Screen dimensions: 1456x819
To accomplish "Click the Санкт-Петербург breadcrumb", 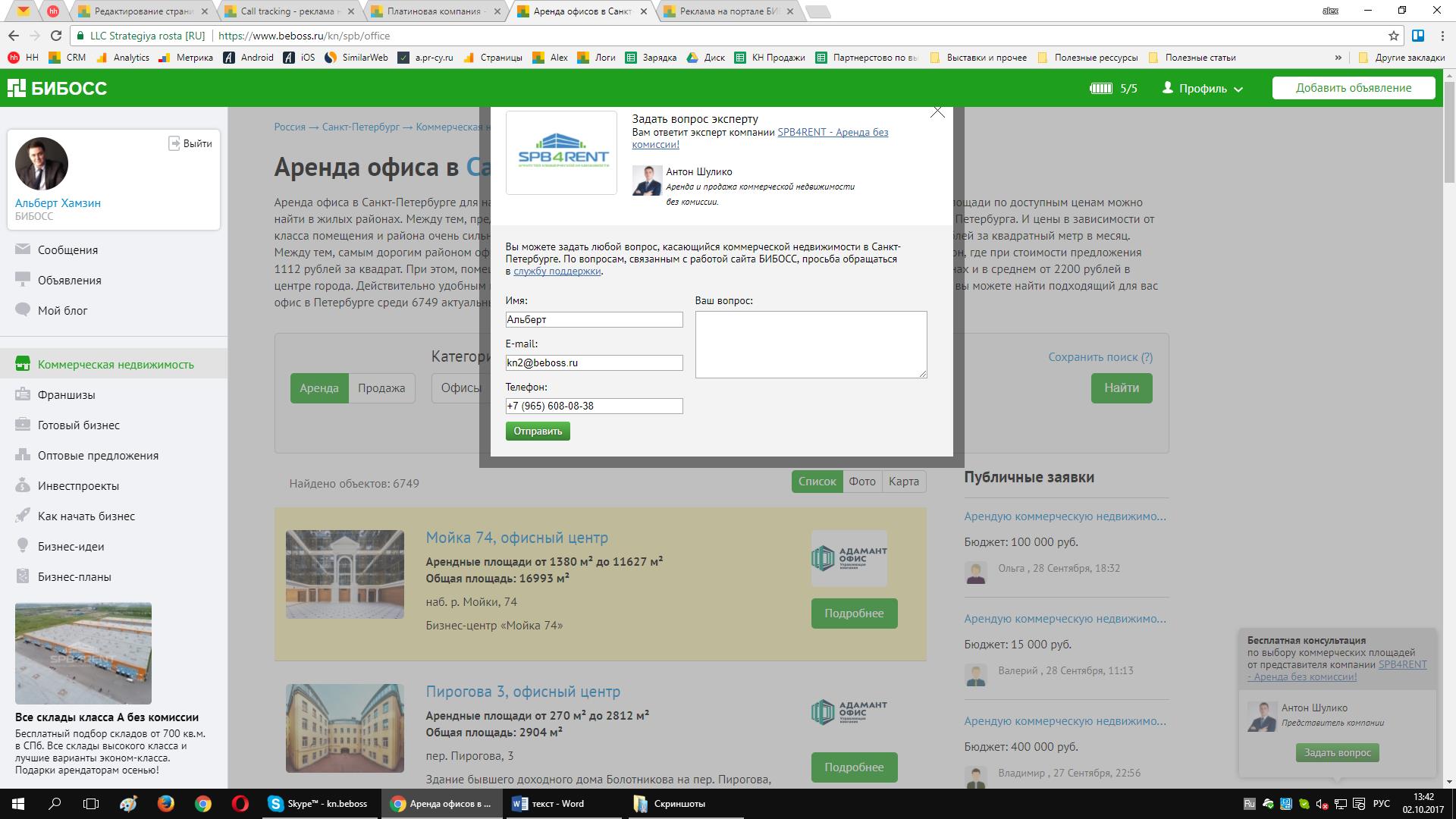I will click(x=360, y=127).
